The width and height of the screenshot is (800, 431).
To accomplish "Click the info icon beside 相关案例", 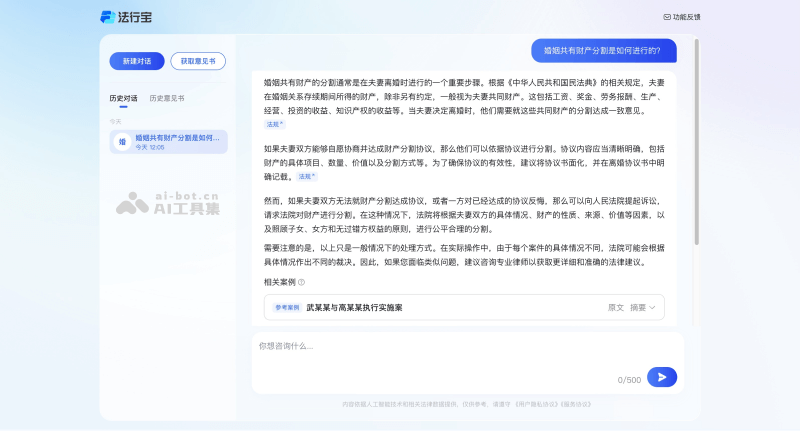I will point(301,282).
